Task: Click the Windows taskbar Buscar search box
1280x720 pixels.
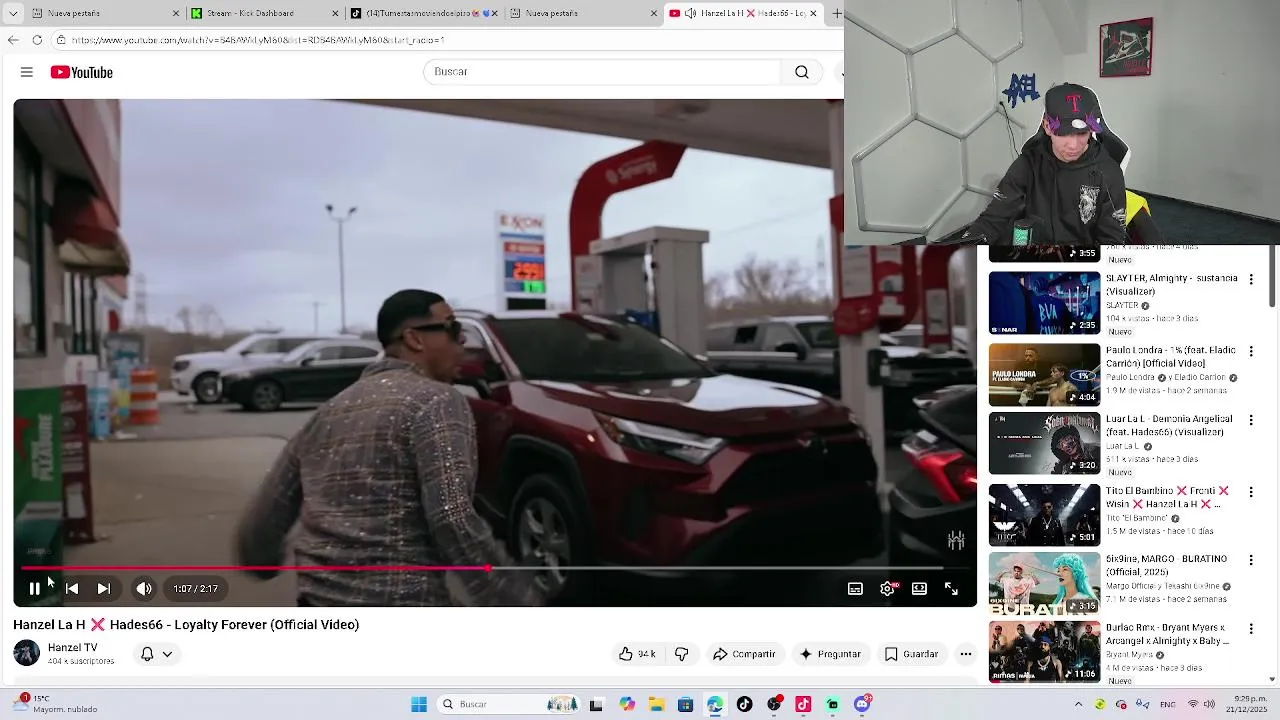Action: point(510,704)
